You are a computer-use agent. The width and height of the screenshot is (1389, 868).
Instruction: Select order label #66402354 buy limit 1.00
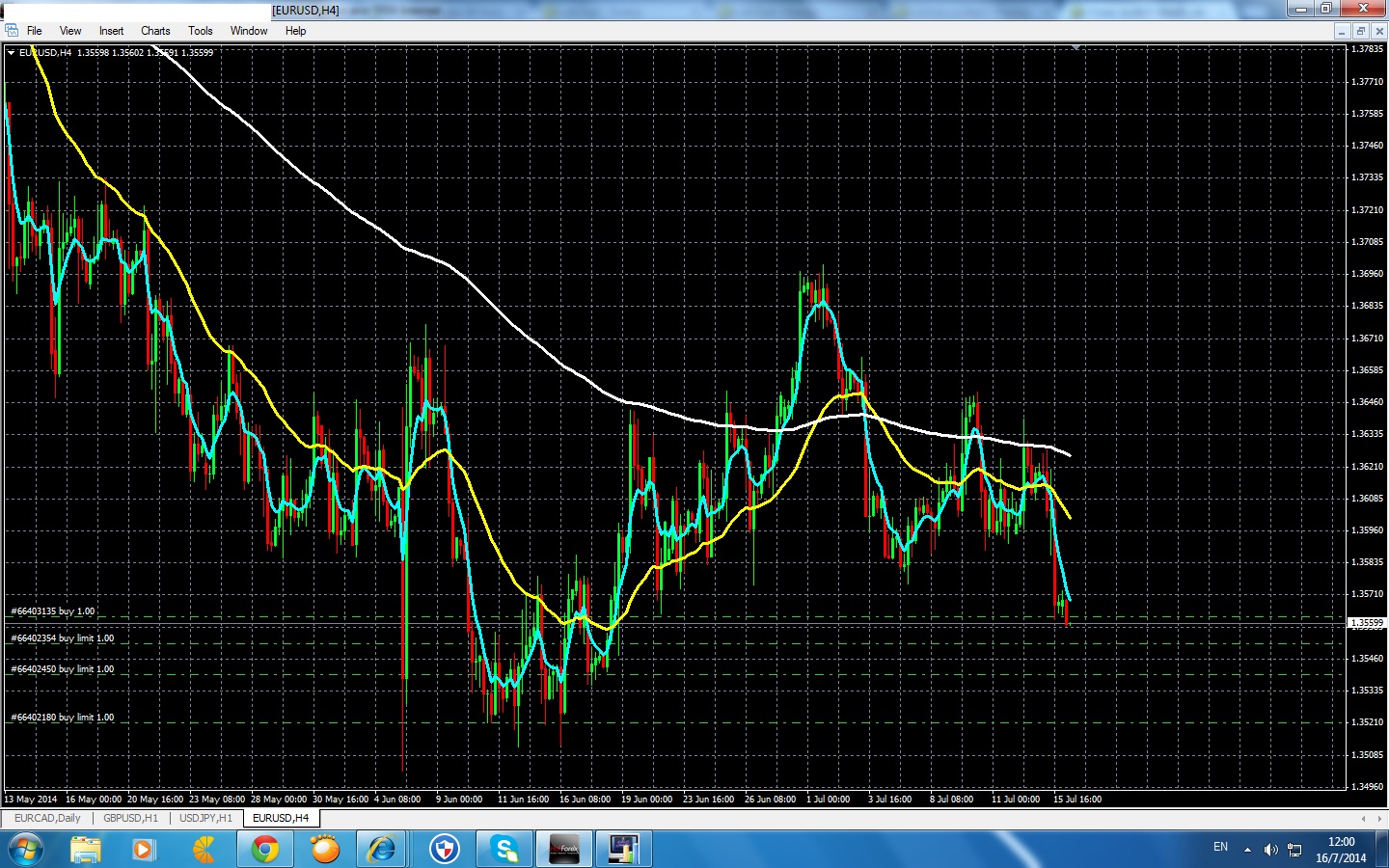click(63, 638)
